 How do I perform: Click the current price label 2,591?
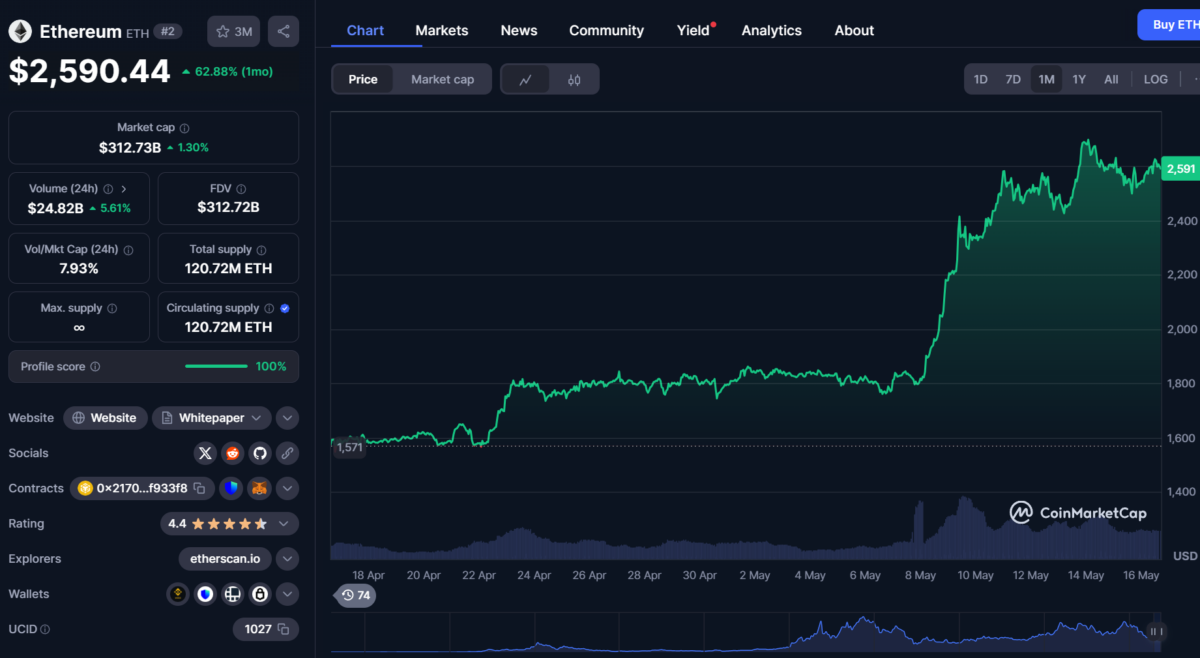1181,169
